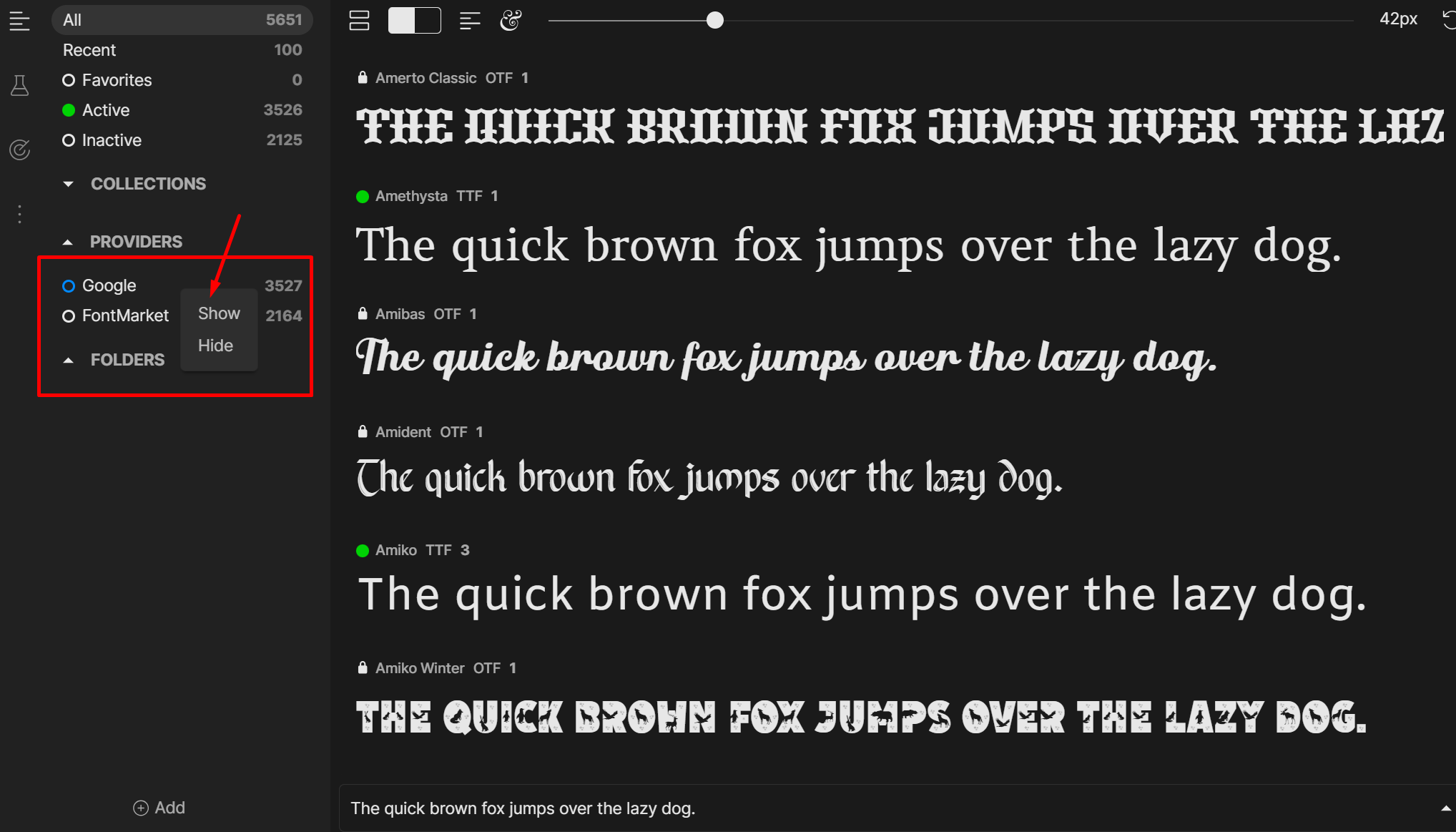Toggle activation circle for FontMarket provider
This screenshot has height=832, width=1456.
pyautogui.click(x=69, y=316)
